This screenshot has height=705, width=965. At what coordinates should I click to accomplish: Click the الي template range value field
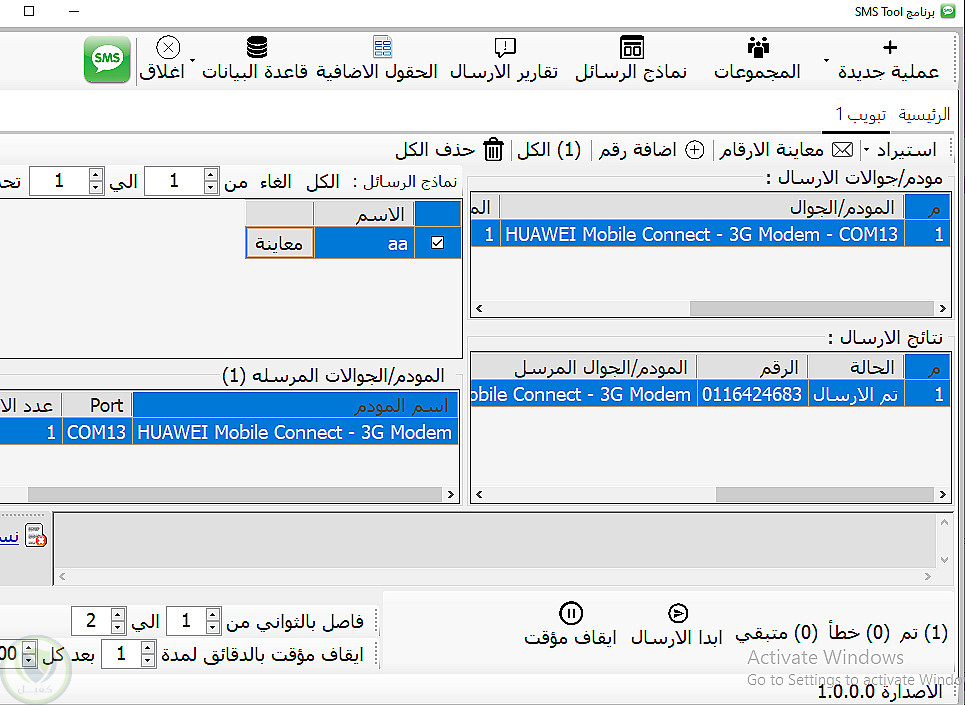(59, 181)
